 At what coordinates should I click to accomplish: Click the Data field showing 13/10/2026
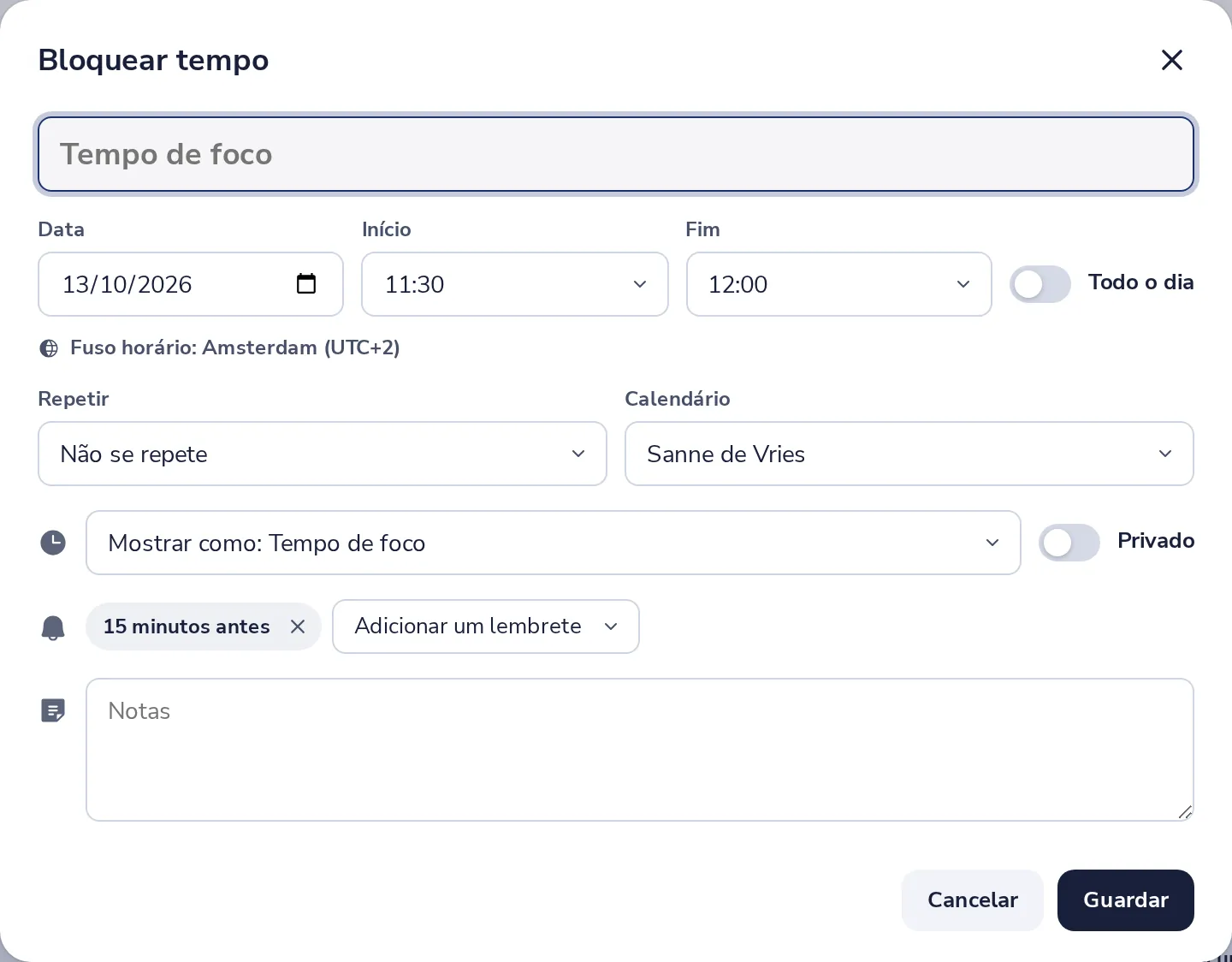191,284
